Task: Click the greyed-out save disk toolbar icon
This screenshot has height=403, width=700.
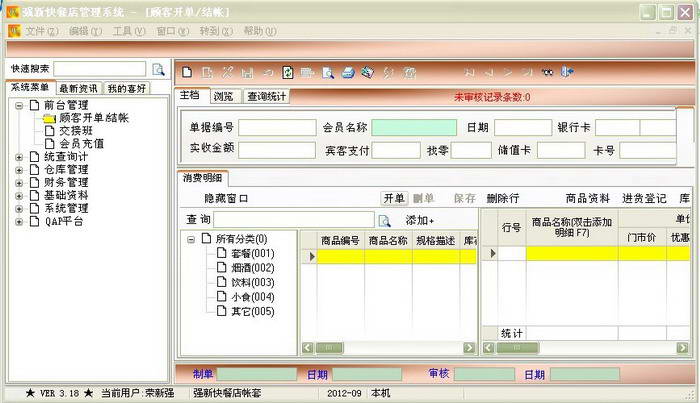Action: pyautogui.click(x=247, y=72)
